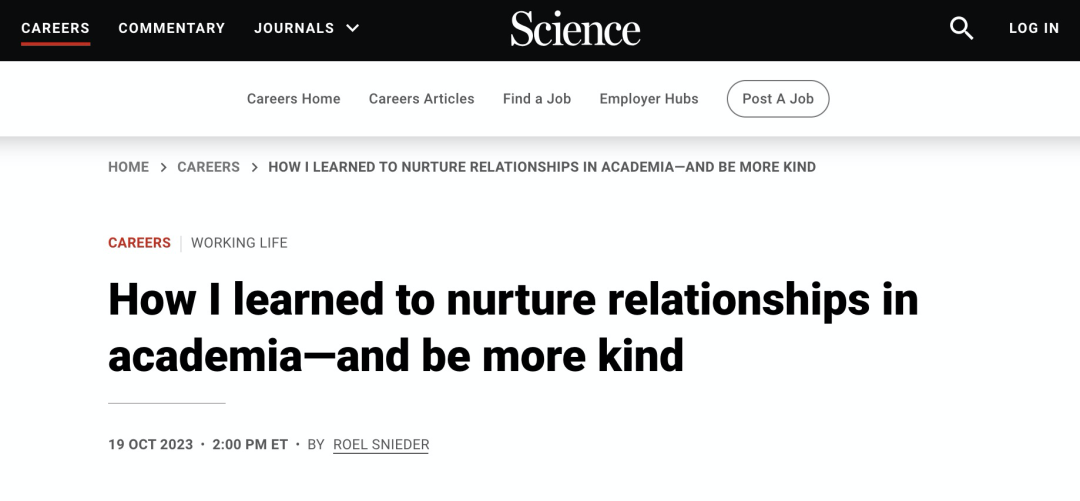Open author Roel Snieder's profile link
The image size is (1080, 501).
[381, 444]
